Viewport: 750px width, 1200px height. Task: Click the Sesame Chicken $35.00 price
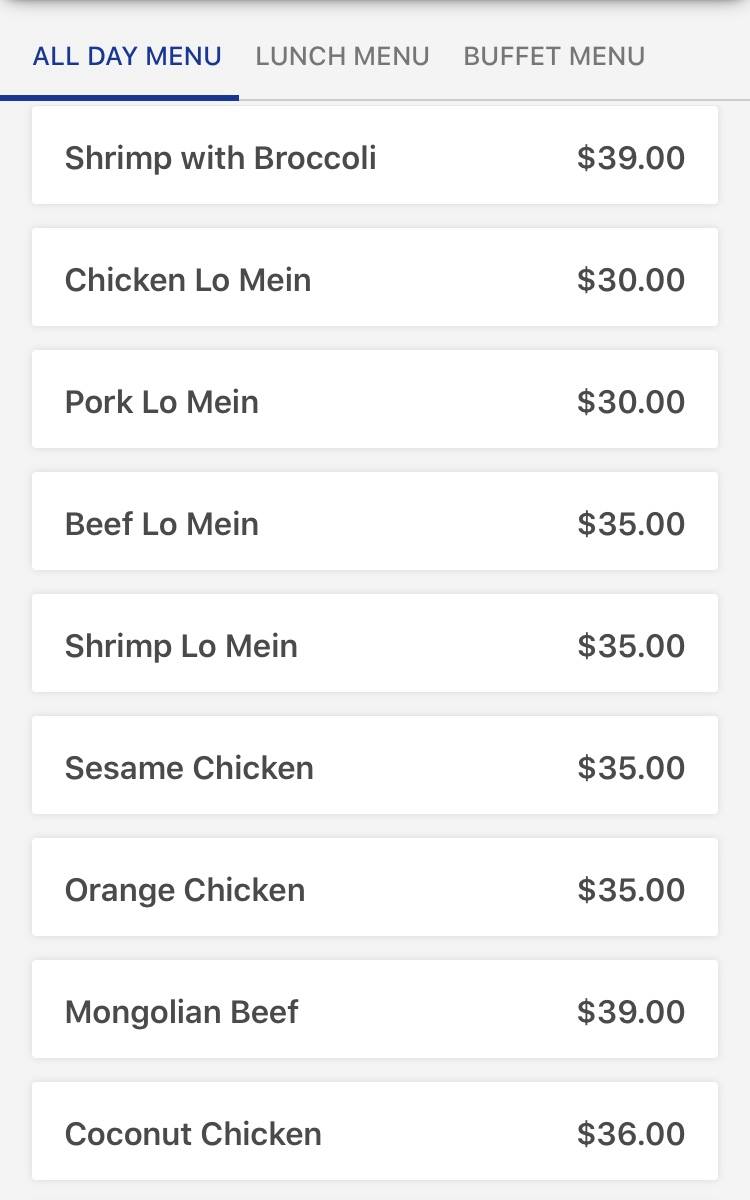631,768
